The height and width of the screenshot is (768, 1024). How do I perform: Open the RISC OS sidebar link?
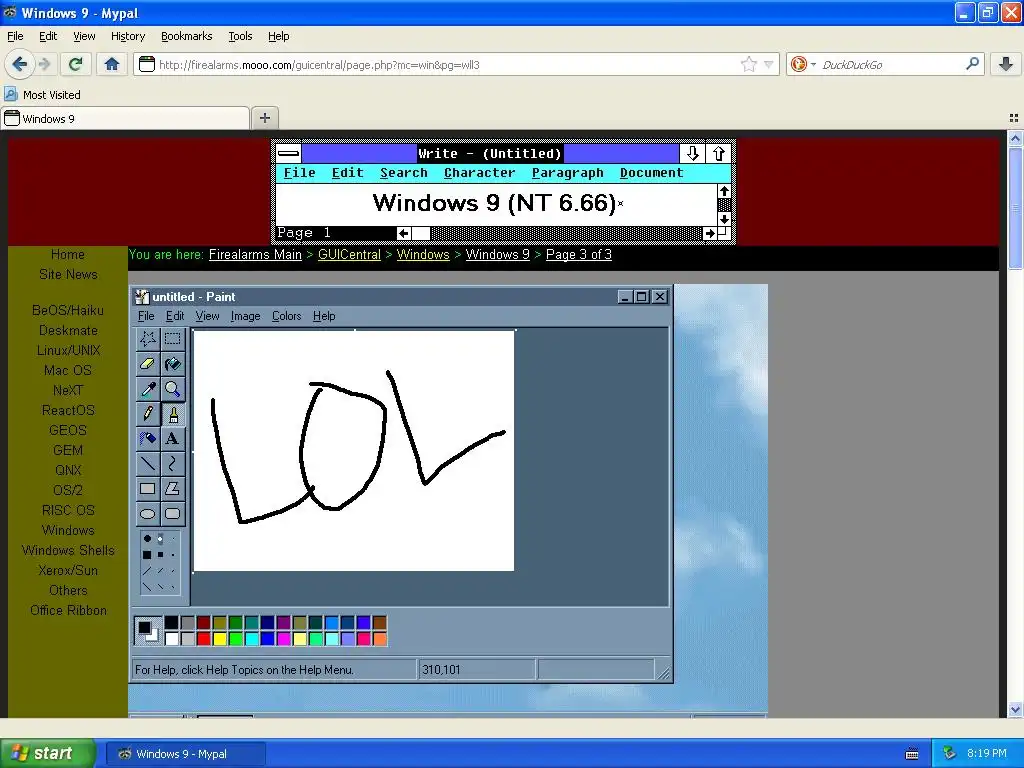tap(68, 510)
